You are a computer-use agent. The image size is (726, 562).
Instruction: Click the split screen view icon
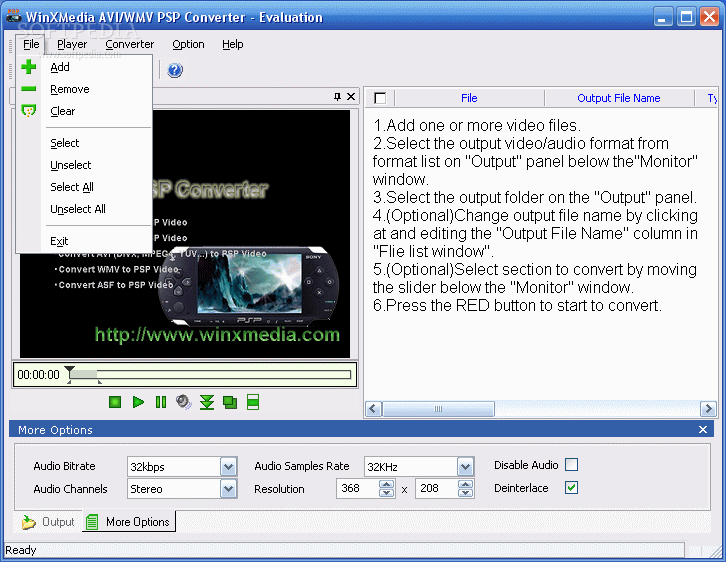pyautogui.click(x=253, y=402)
